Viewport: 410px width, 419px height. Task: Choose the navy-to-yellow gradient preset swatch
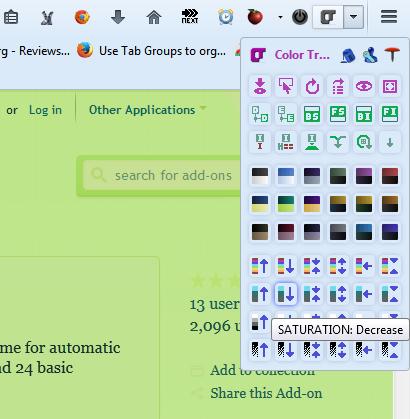pos(260,204)
